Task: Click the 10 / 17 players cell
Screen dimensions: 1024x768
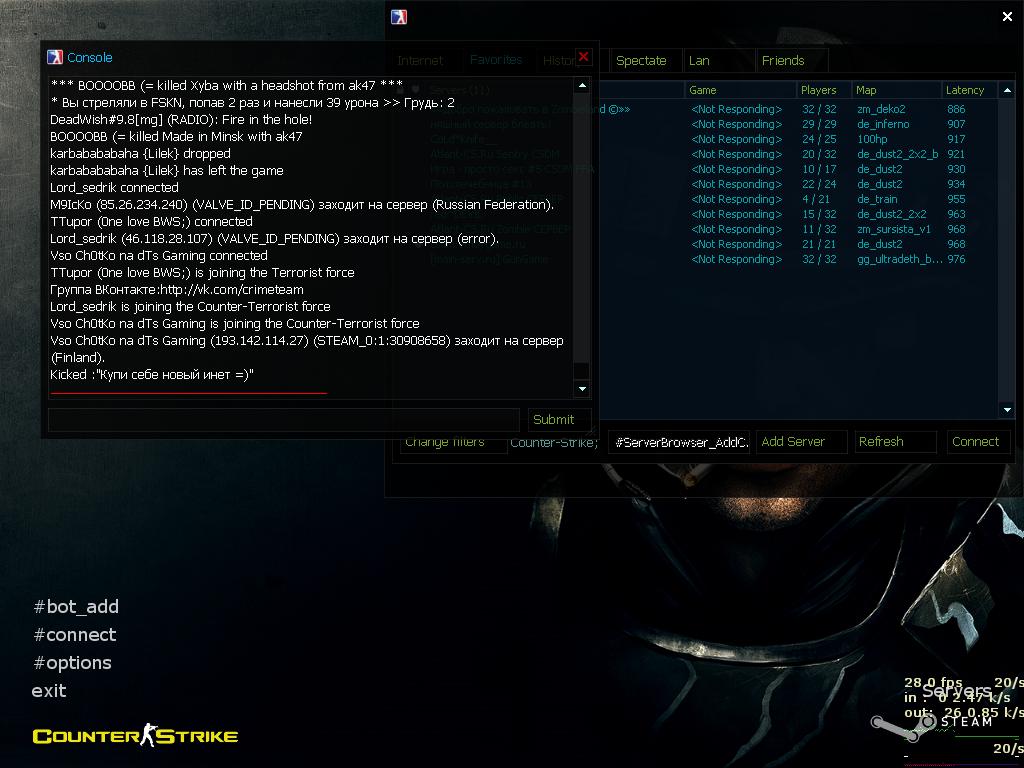Action: (819, 169)
